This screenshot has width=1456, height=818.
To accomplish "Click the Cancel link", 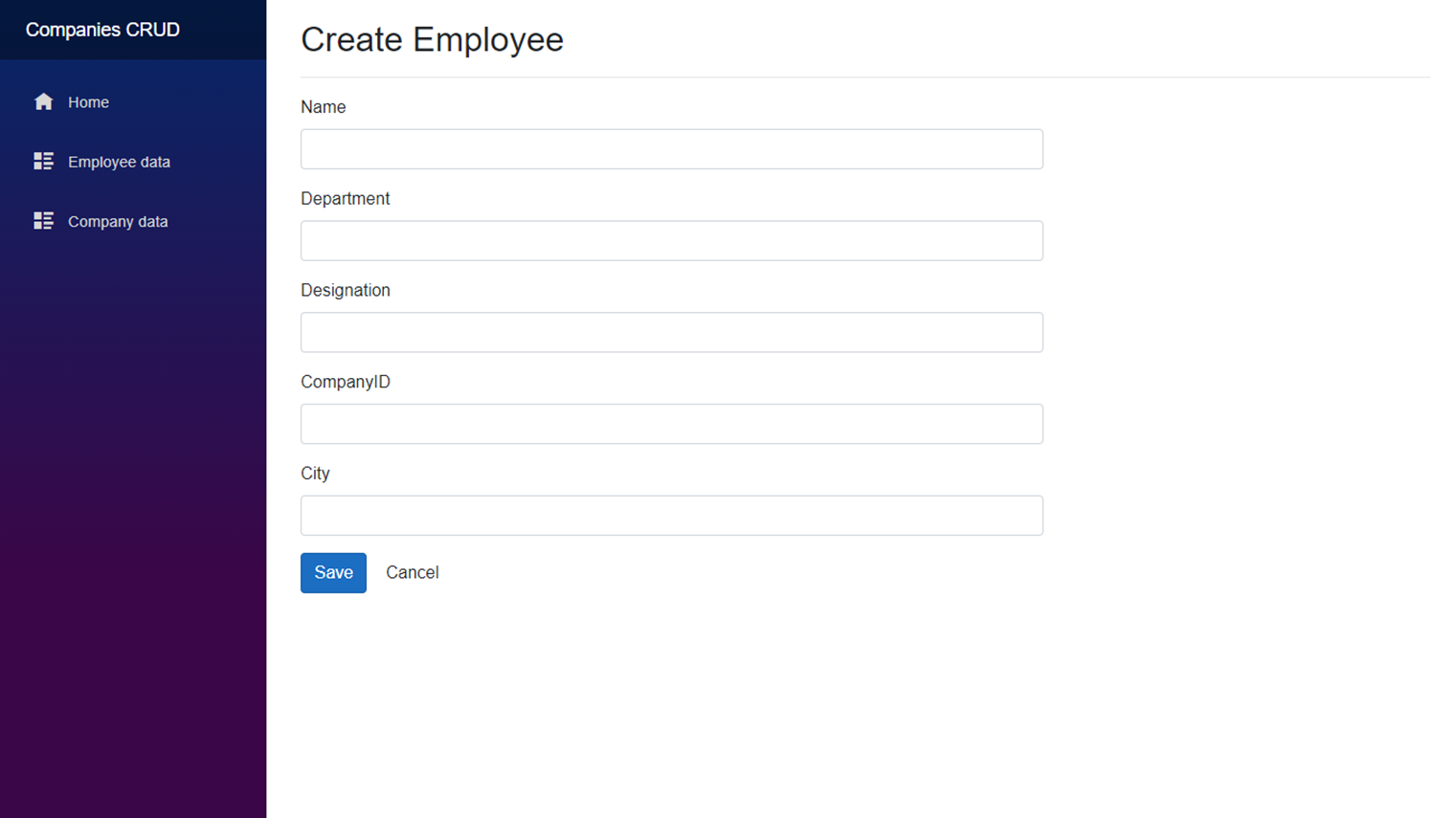I will (412, 572).
